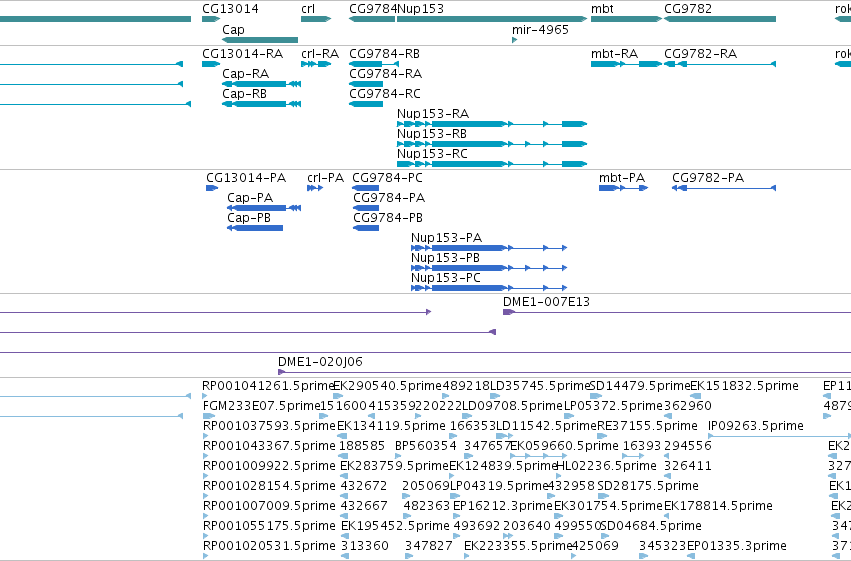851x561 pixels.
Task: Click the CG9784-PC protein label
Action: point(387,178)
